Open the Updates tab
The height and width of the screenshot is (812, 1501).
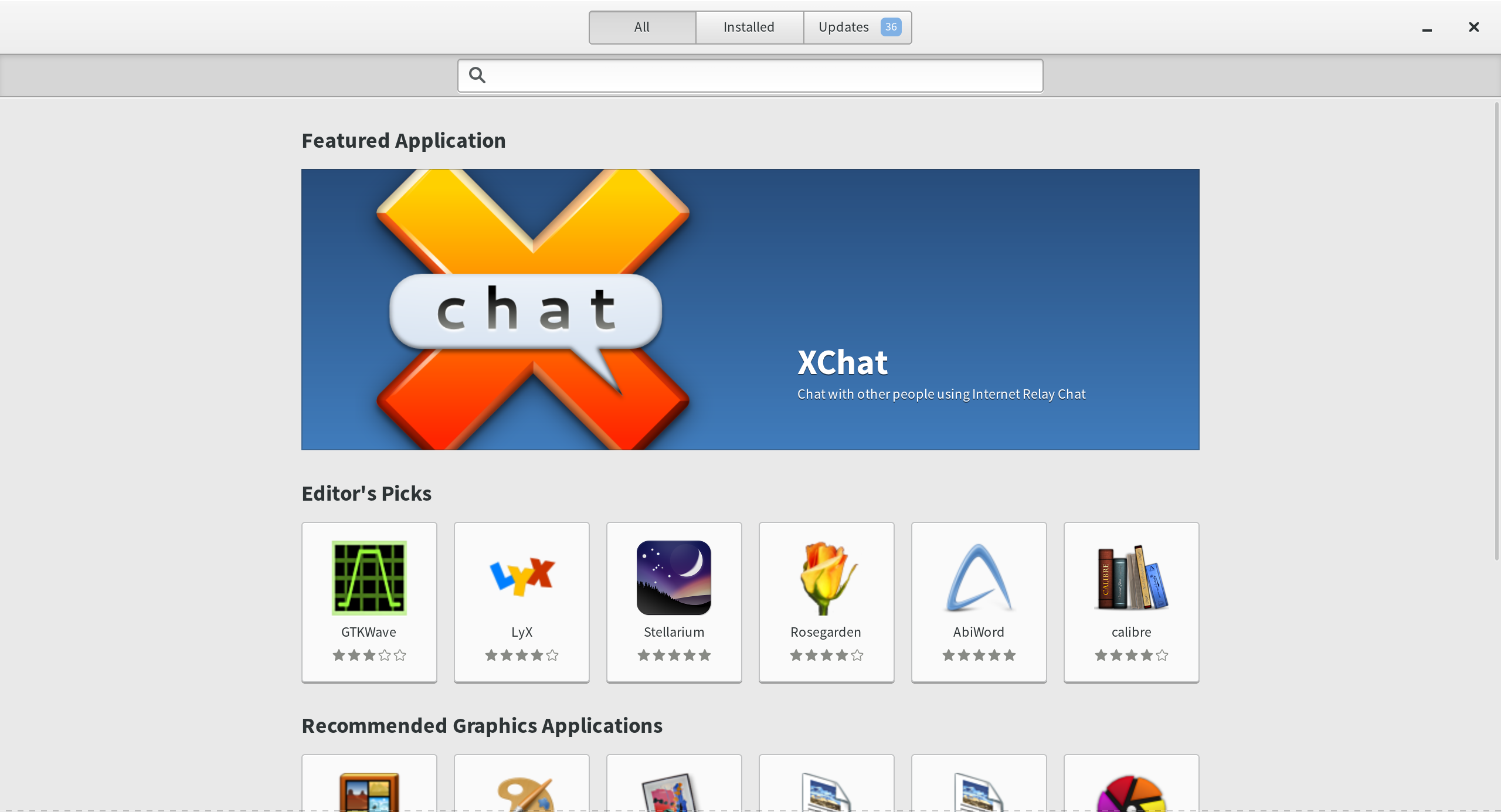pos(857,27)
